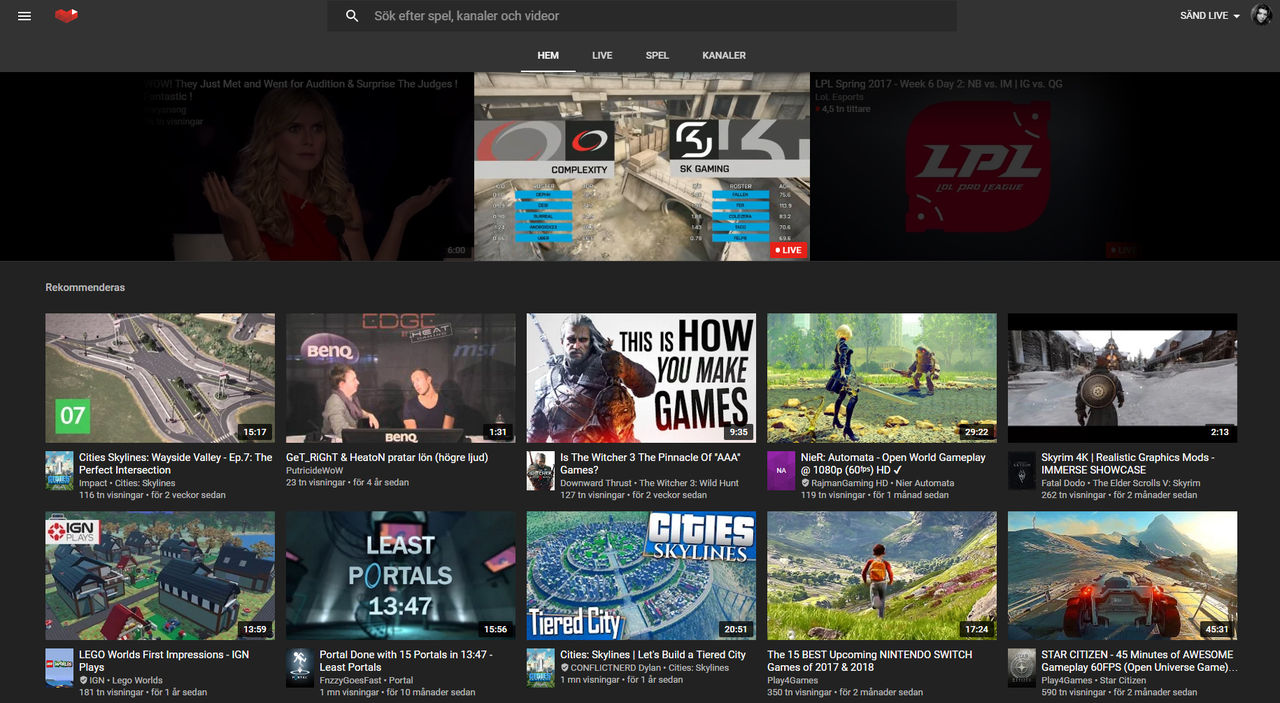Open Play4Games channel under Nintendo Switch video

[793, 680]
